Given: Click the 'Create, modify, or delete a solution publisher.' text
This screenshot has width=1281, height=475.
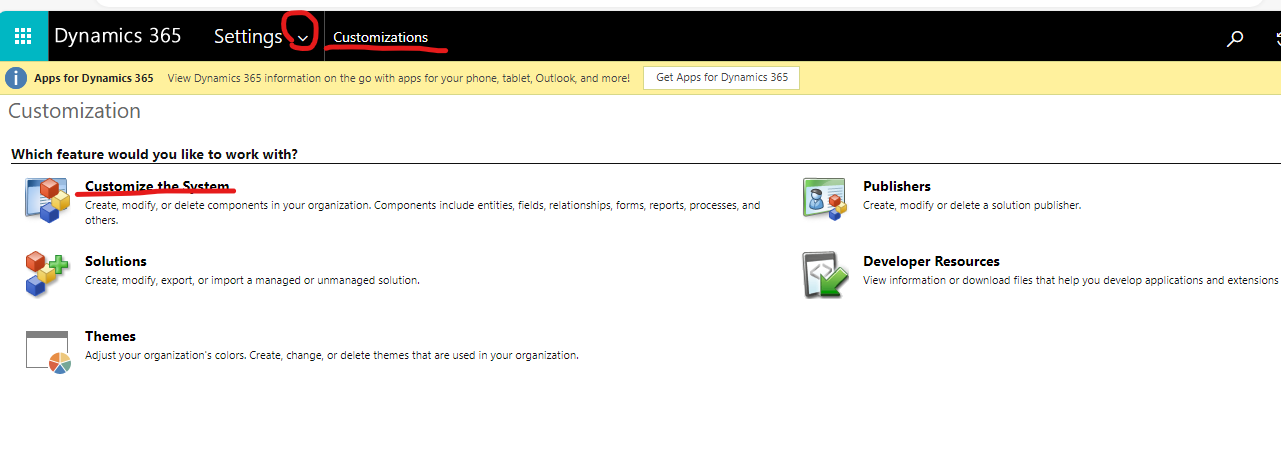Looking at the screenshot, I should [x=972, y=205].
